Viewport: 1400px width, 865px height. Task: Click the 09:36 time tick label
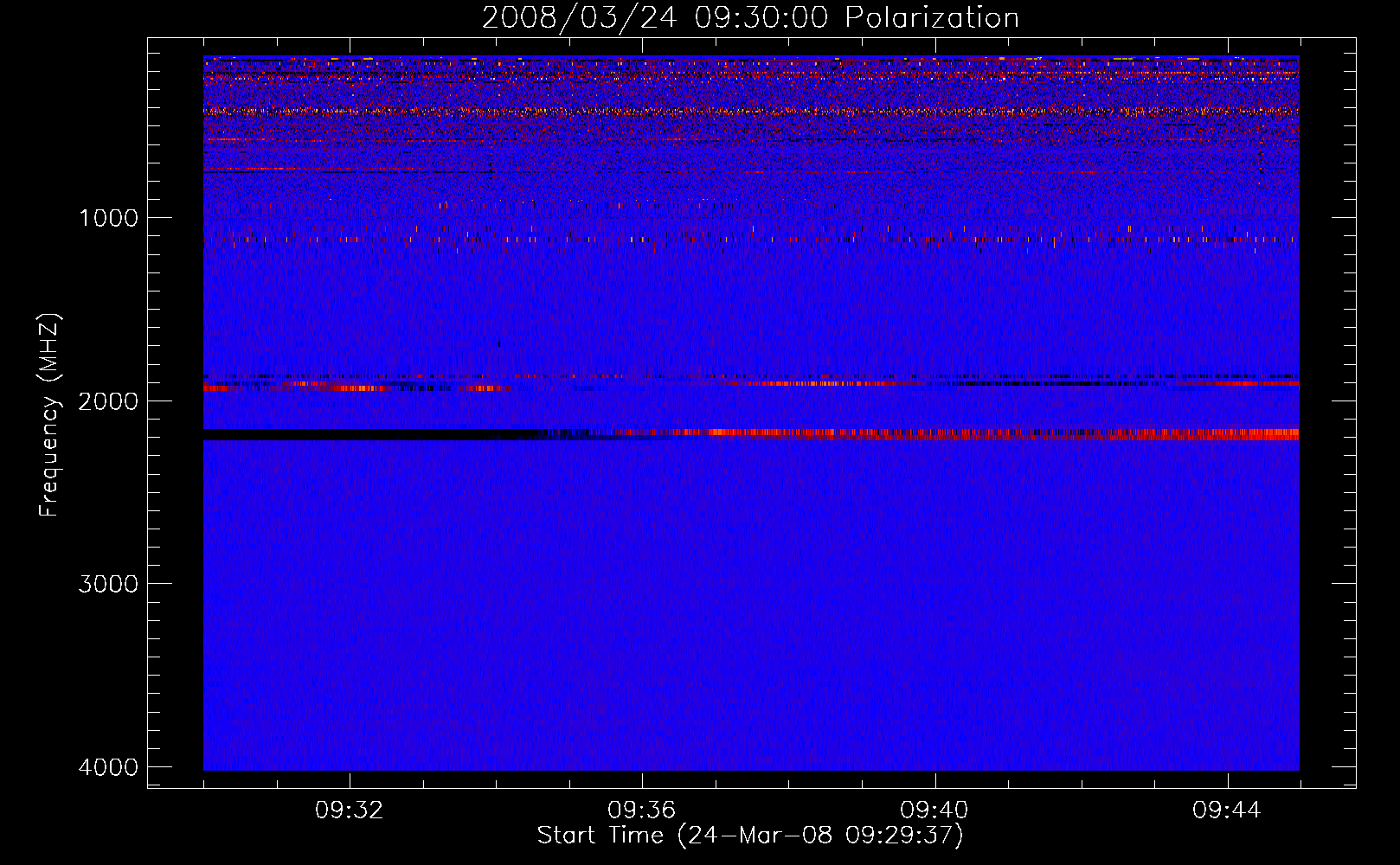[x=642, y=811]
